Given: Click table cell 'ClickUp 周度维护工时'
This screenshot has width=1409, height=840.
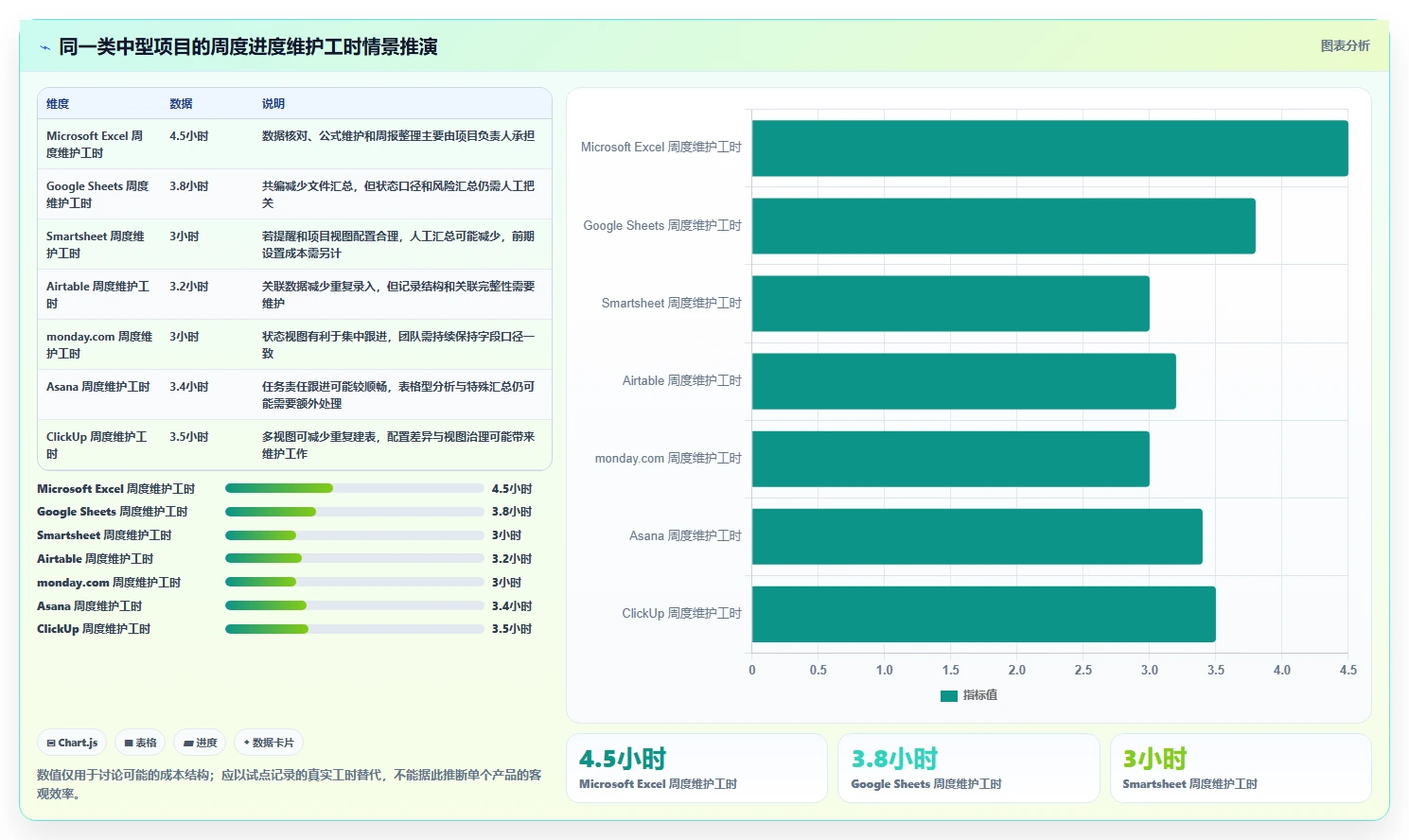Looking at the screenshot, I should (x=98, y=446).
